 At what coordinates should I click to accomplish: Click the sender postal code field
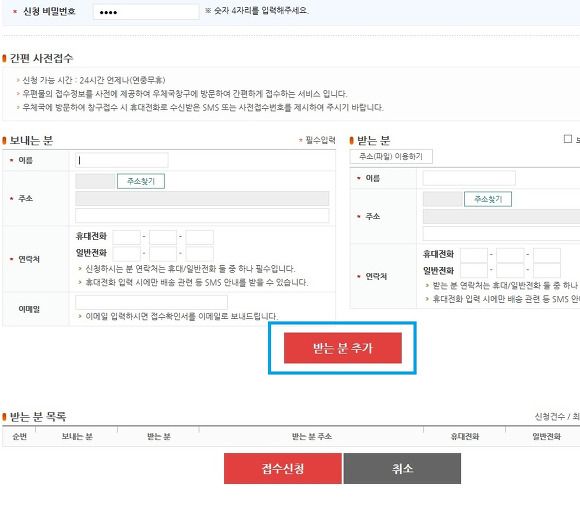(x=95, y=181)
